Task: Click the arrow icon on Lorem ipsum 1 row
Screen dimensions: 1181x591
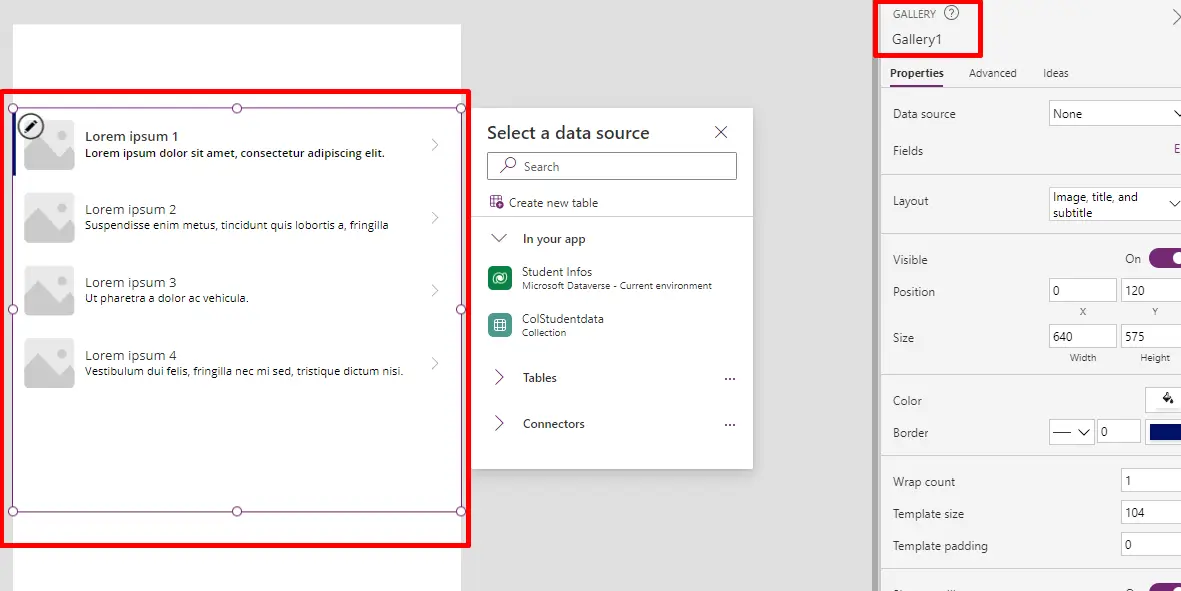Action: pos(435,145)
